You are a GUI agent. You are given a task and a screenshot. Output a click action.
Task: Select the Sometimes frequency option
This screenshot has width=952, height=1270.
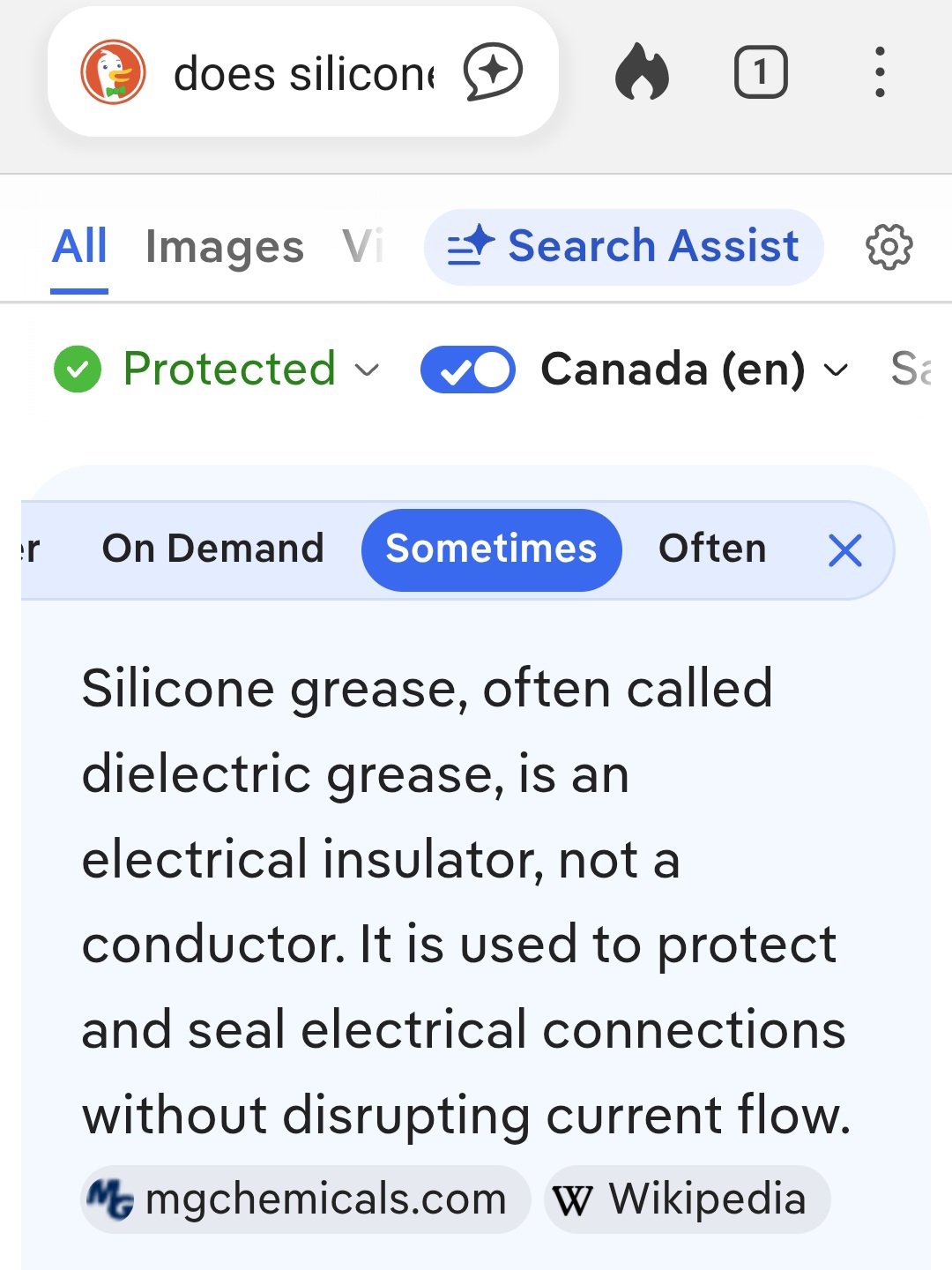point(492,549)
